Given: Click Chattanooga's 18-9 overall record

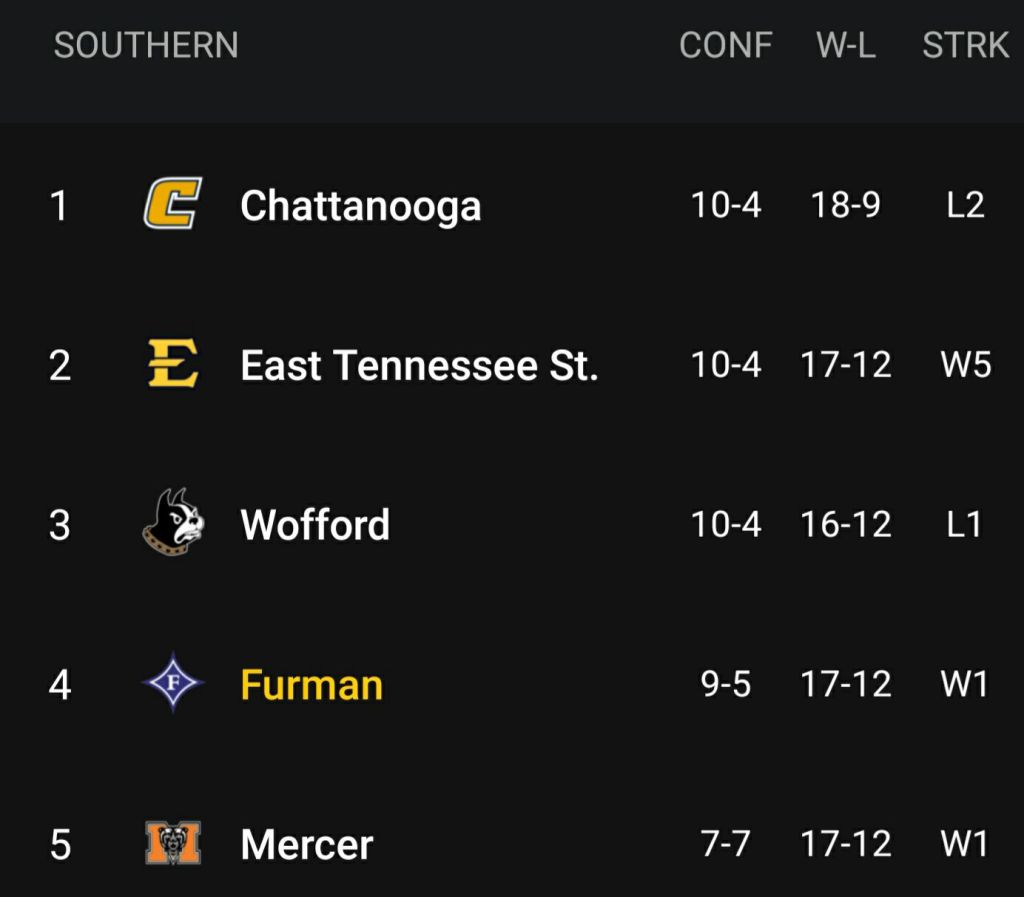Looking at the screenshot, I should click(845, 205).
